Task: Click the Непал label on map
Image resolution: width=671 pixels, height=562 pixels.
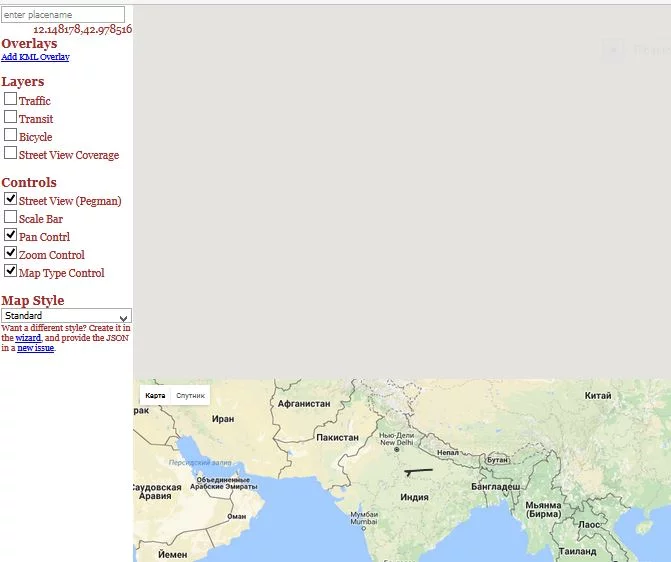Action: click(x=448, y=452)
